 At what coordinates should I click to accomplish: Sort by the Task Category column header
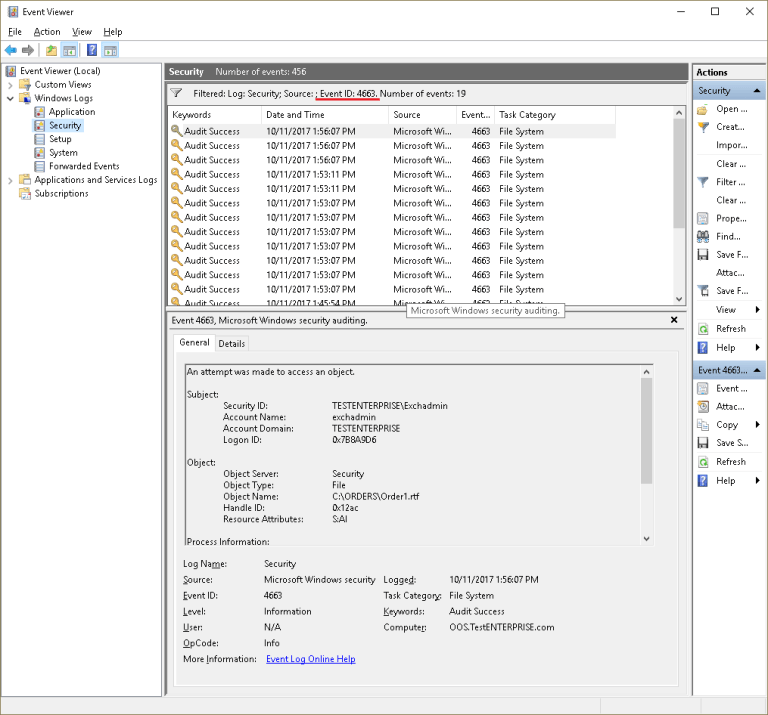pos(554,115)
